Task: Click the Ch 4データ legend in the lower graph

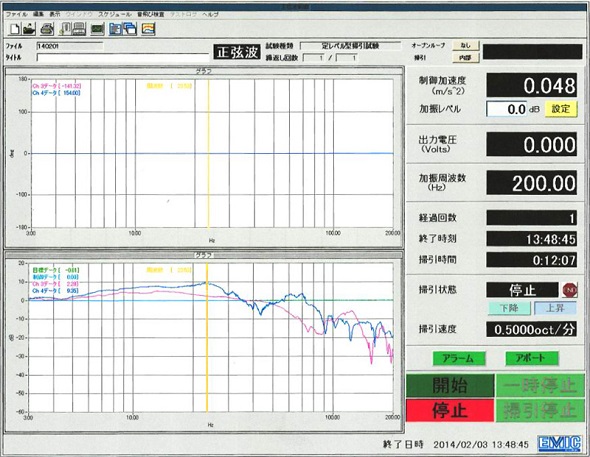Action: click(56, 290)
